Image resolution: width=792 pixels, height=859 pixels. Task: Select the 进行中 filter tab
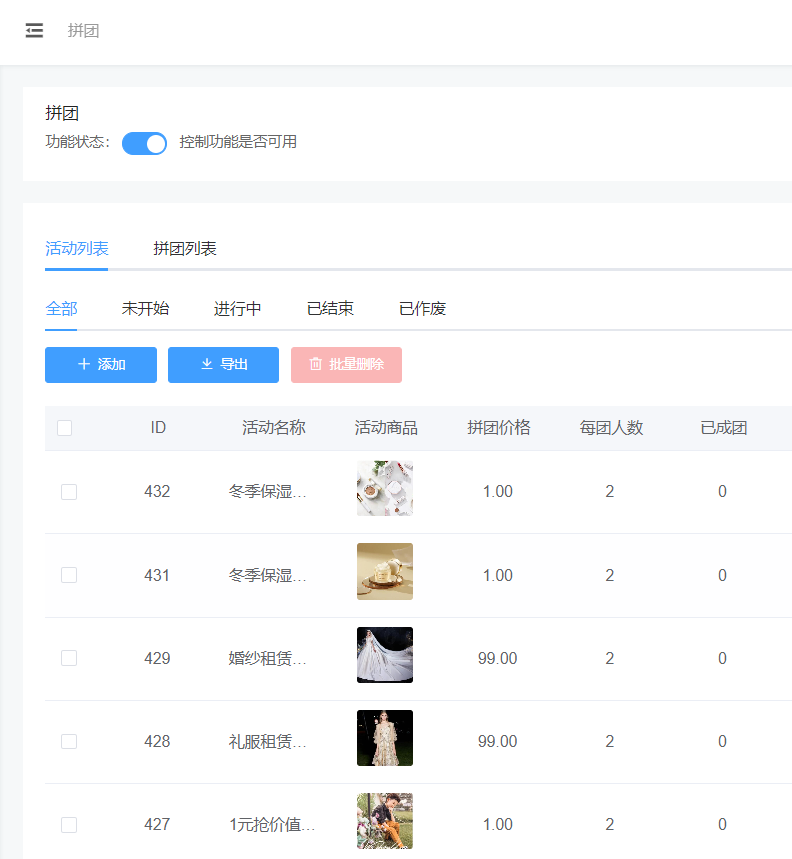[237, 308]
